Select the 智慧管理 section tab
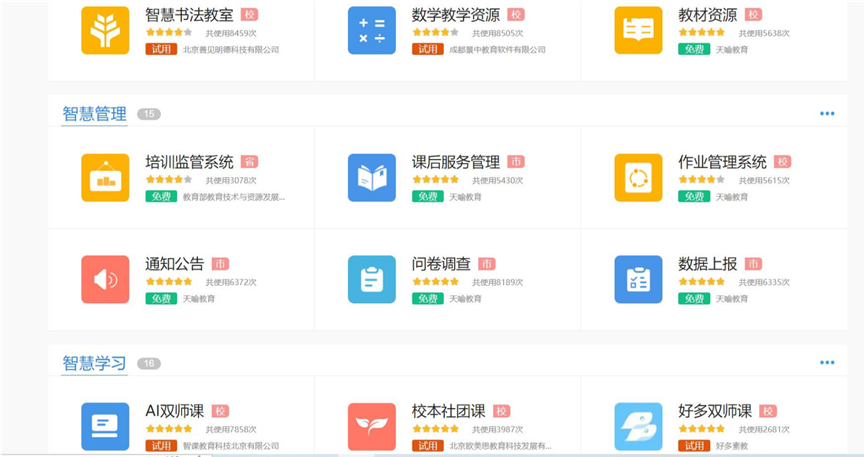 click(94, 114)
